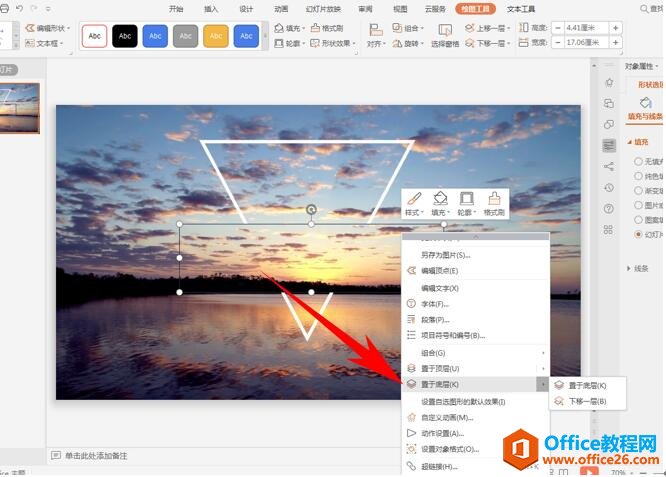Select 下移一层(B) in the submenu
The width and height of the screenshot is (666, 477).
point(587,401)
